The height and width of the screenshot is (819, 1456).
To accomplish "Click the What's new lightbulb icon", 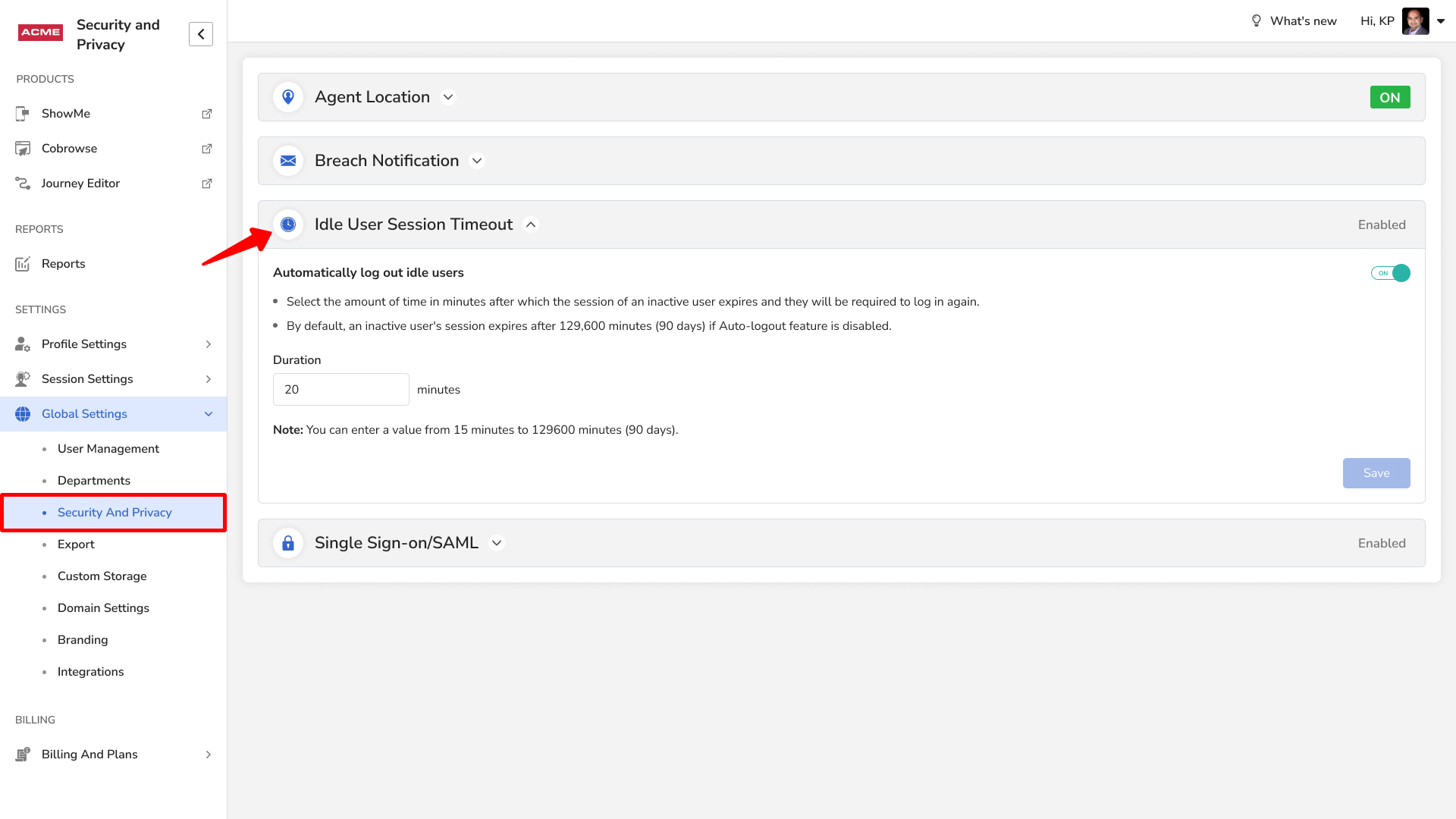I will coord(1257,21).
